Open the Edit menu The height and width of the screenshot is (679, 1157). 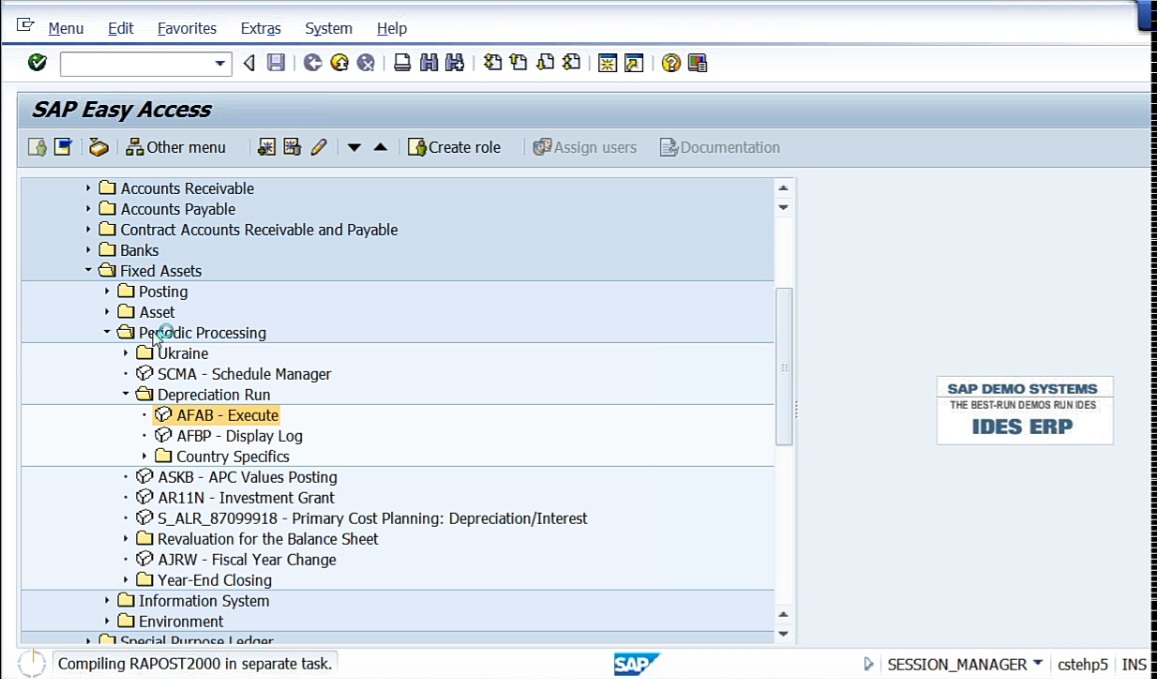(x=120, y=28)
